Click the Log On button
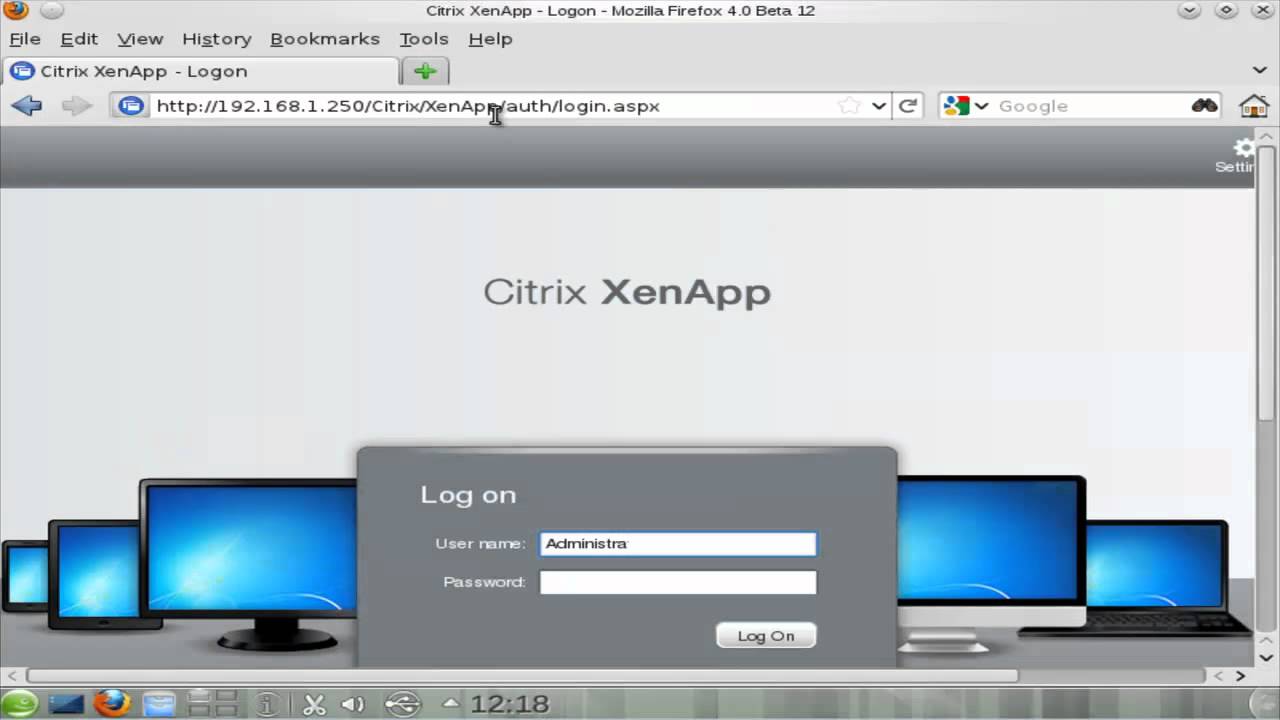The height and width of the screenshot is (720, 1280). click(766, 636)
